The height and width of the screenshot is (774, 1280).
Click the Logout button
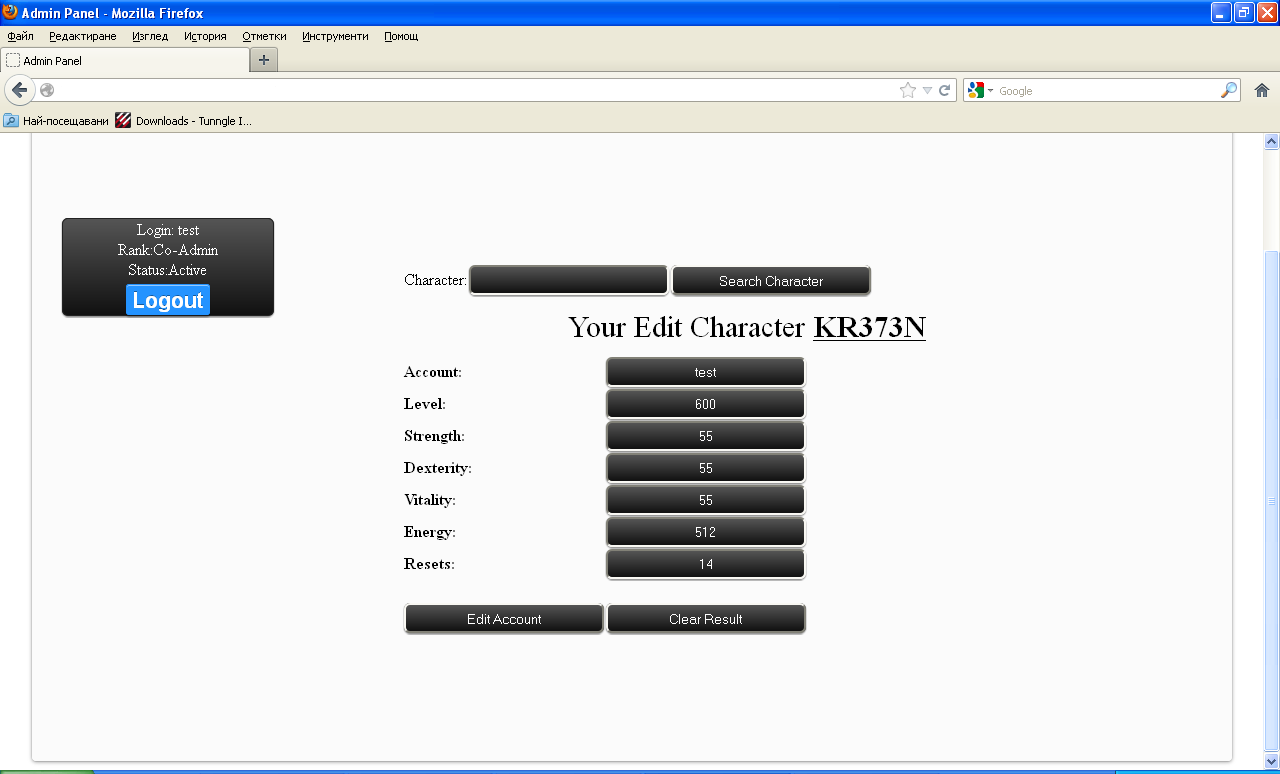point(168,300)
